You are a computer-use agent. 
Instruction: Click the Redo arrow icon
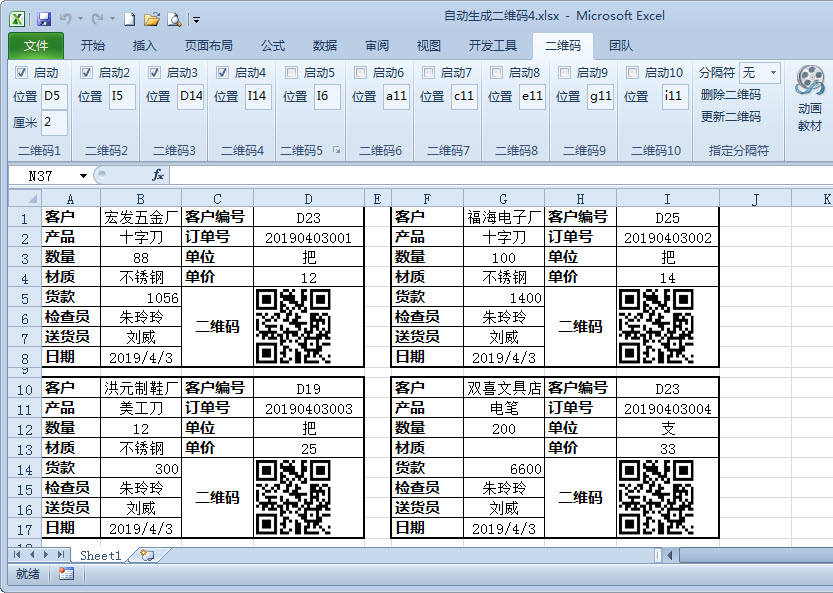click(97, 19)
